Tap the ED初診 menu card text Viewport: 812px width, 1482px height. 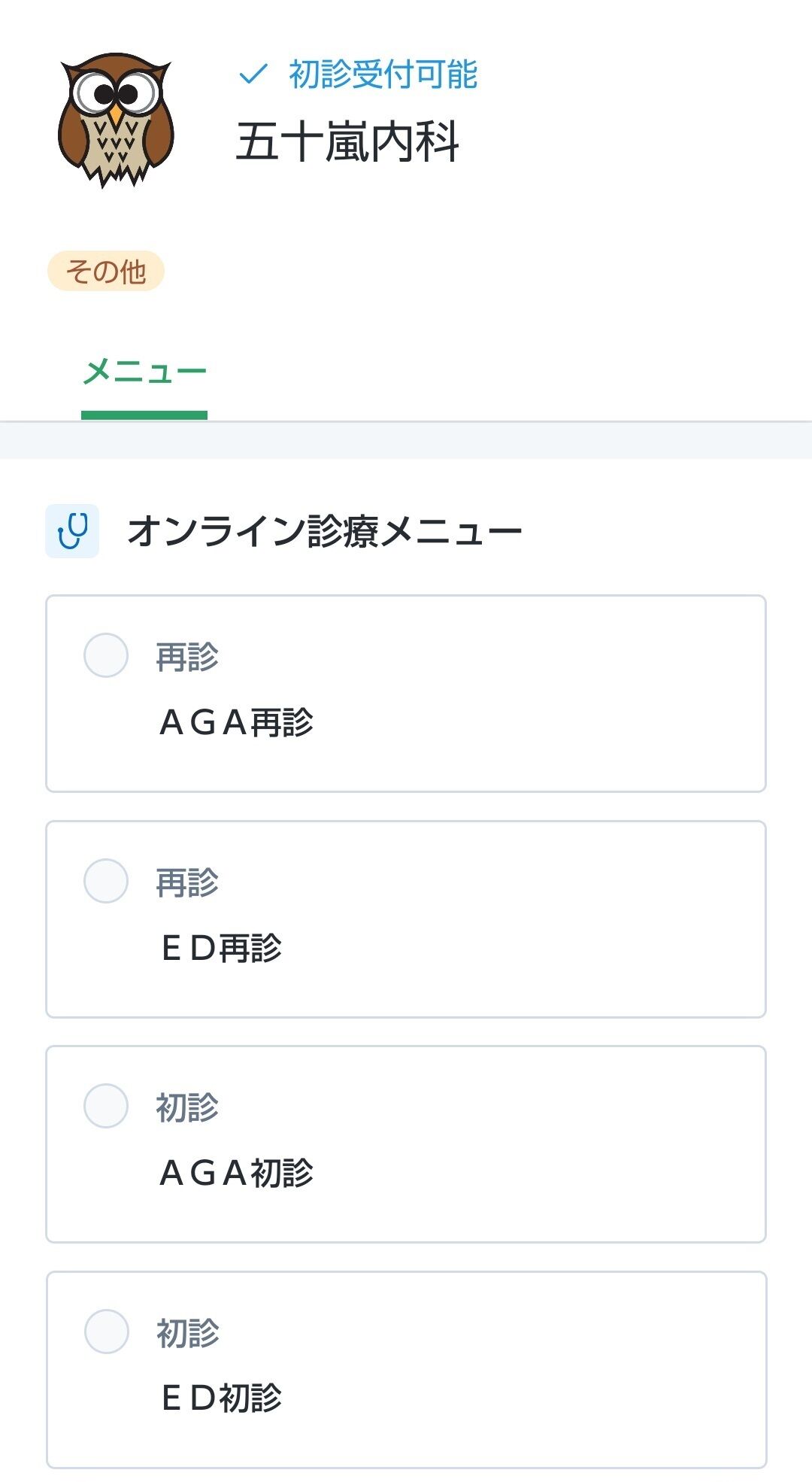(222, 1398)
